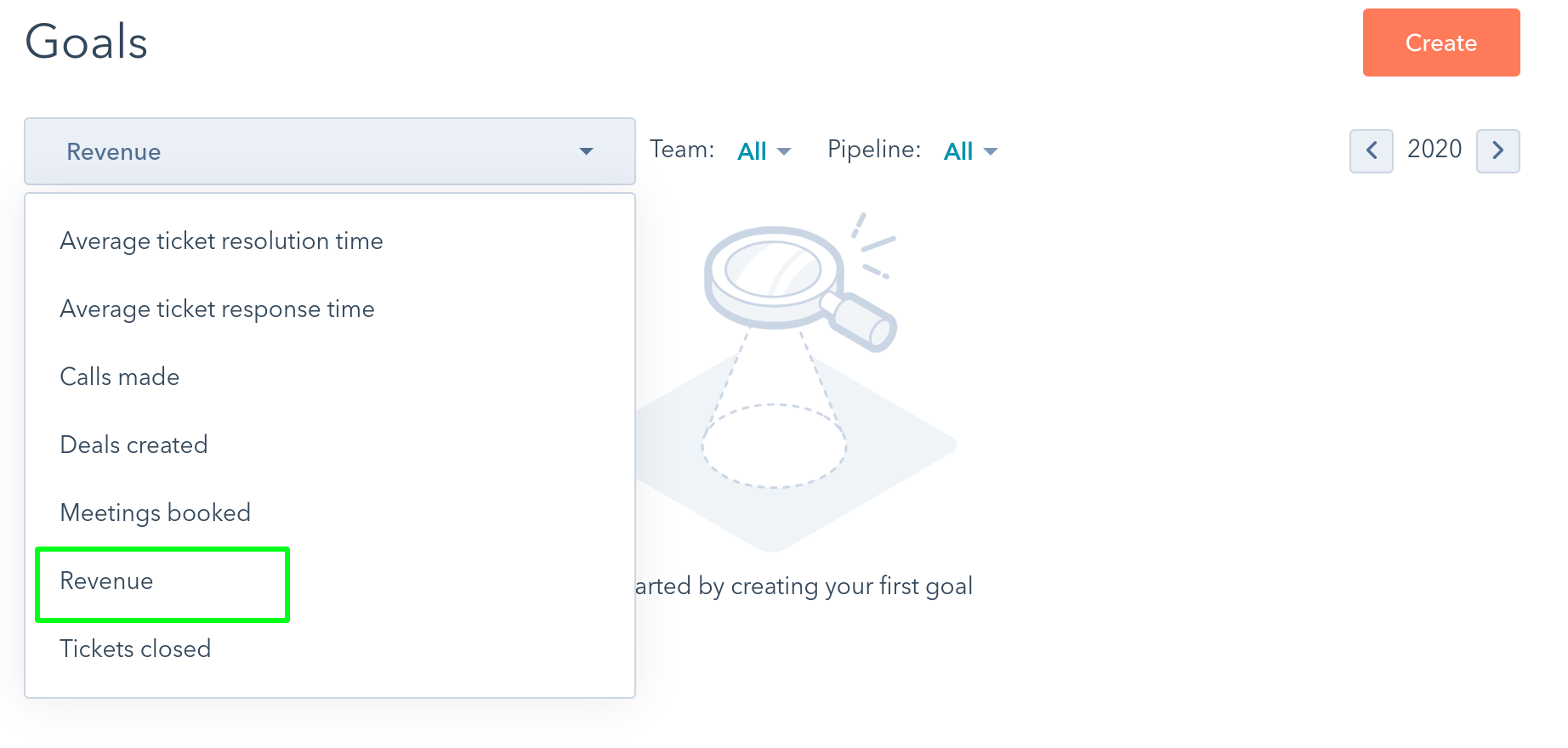This screenshot has width=1568, height=748.
Task: Click the Create button
Action: click(x=1441, y=42)
